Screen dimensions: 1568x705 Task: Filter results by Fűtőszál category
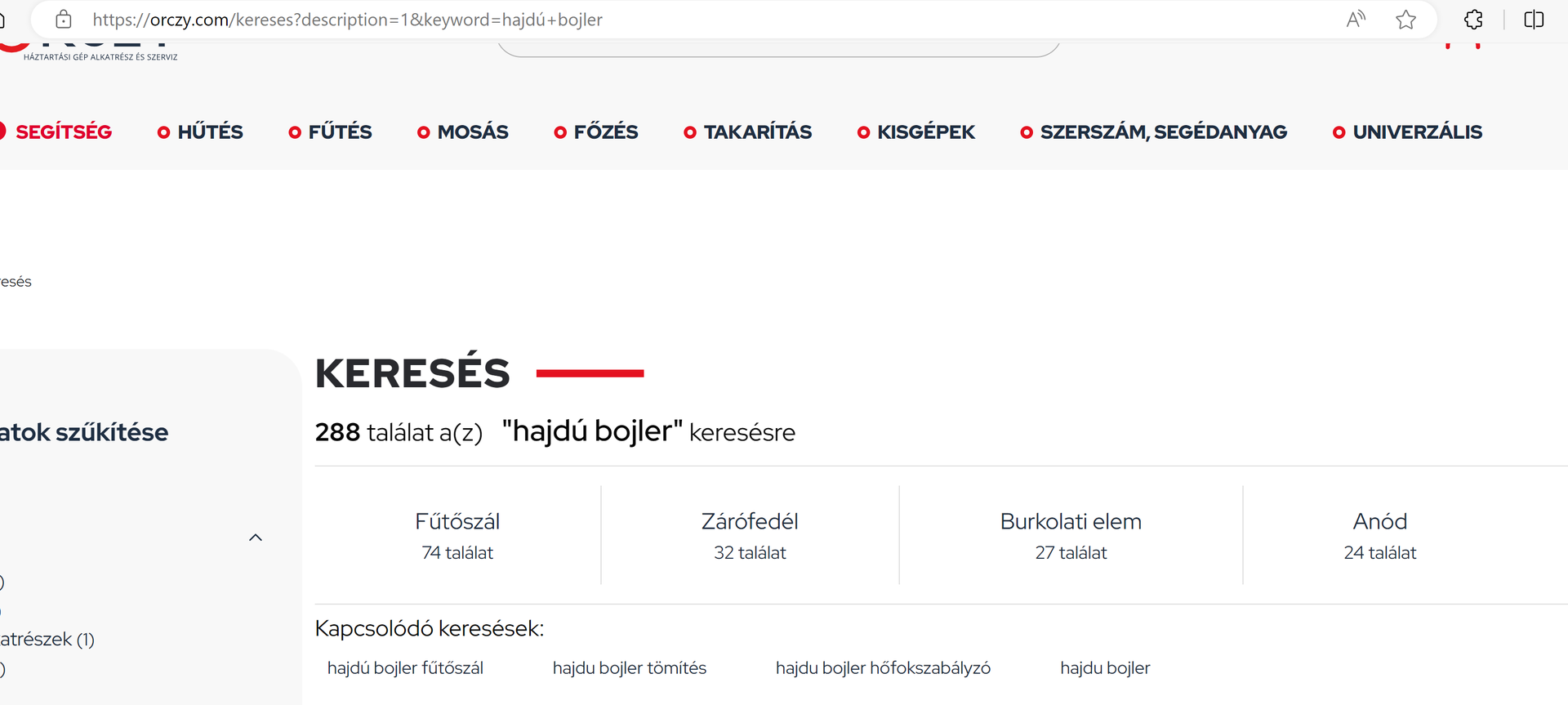point(457,535)
